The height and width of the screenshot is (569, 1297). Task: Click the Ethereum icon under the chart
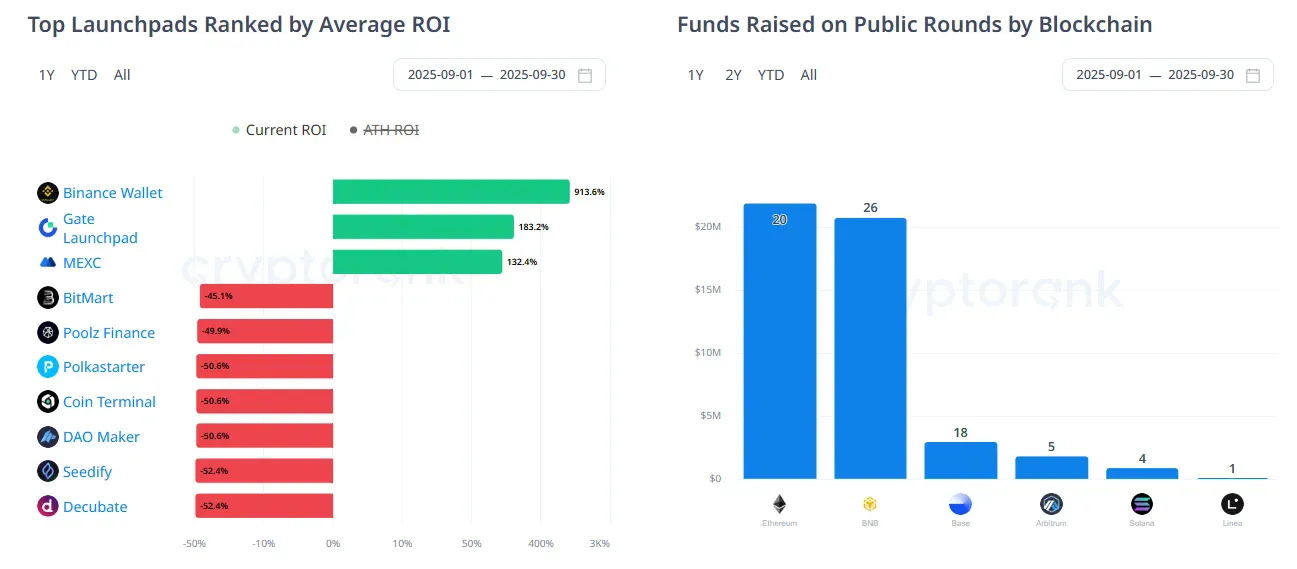(x=779, y=504)
